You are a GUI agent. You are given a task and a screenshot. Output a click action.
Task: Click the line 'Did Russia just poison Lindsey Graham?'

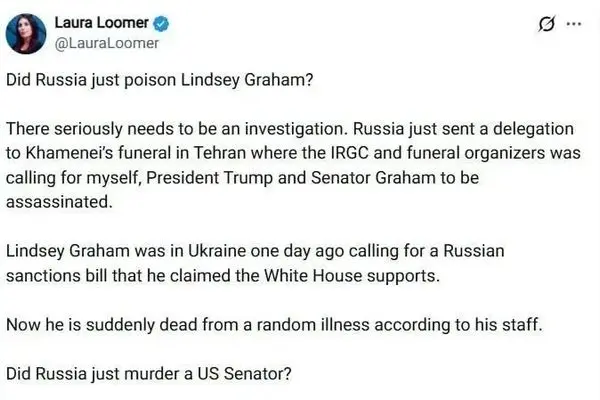[x=160, y=80]
